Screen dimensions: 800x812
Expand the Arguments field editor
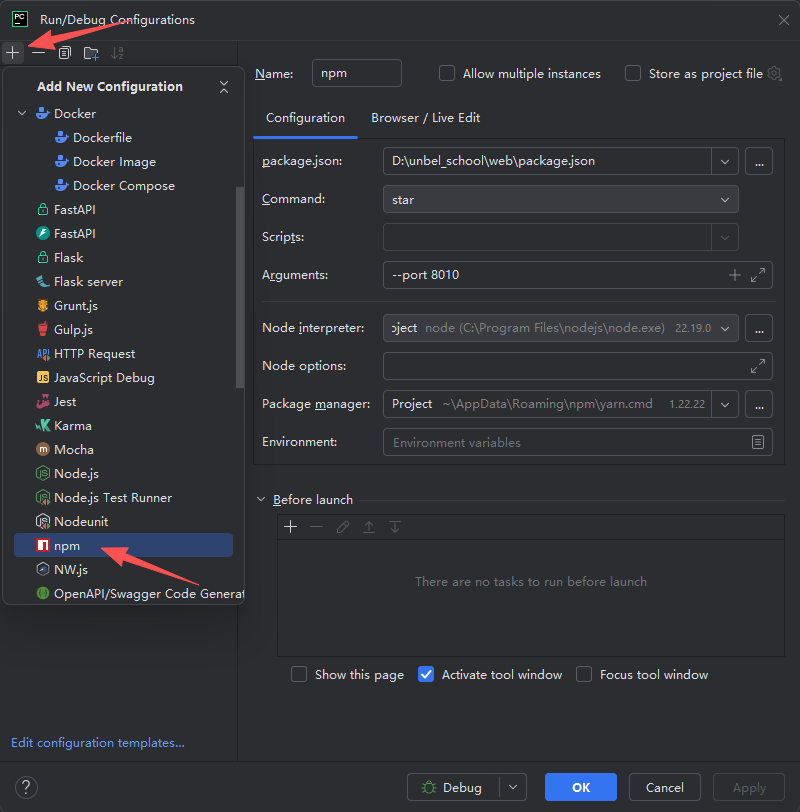[x=758, y=275]
